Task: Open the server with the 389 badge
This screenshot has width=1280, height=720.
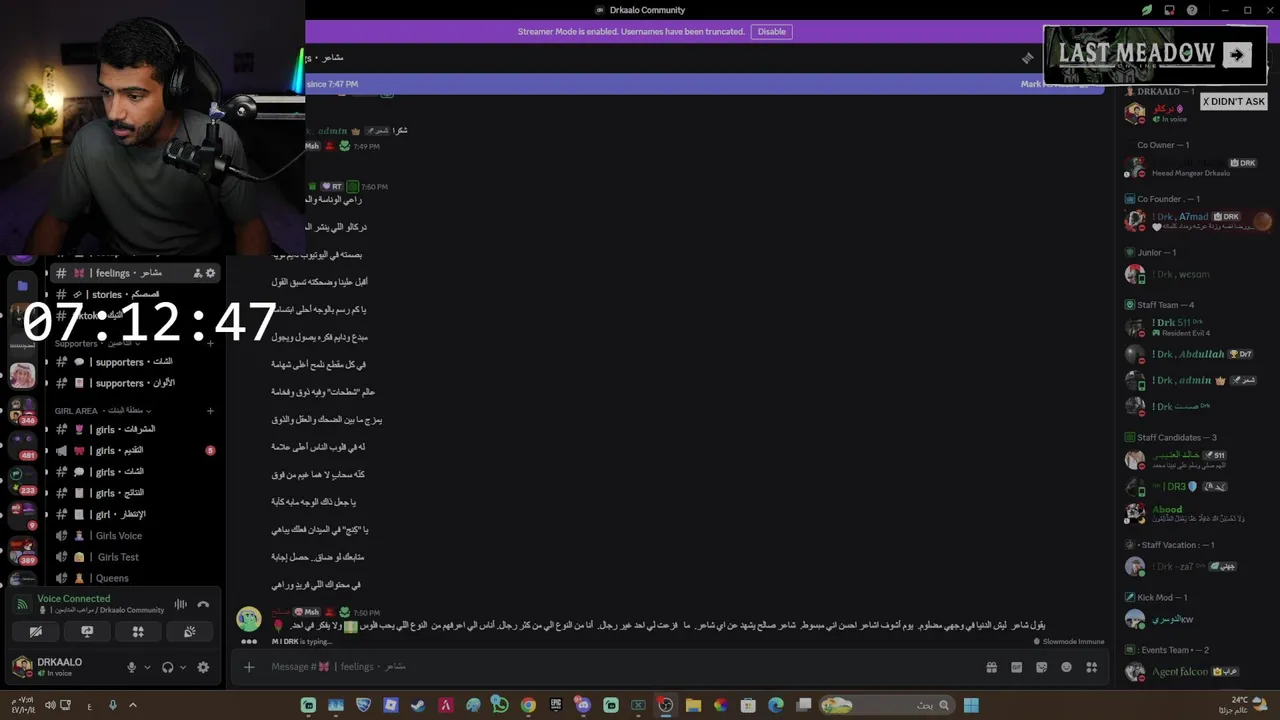Action: 22,549
